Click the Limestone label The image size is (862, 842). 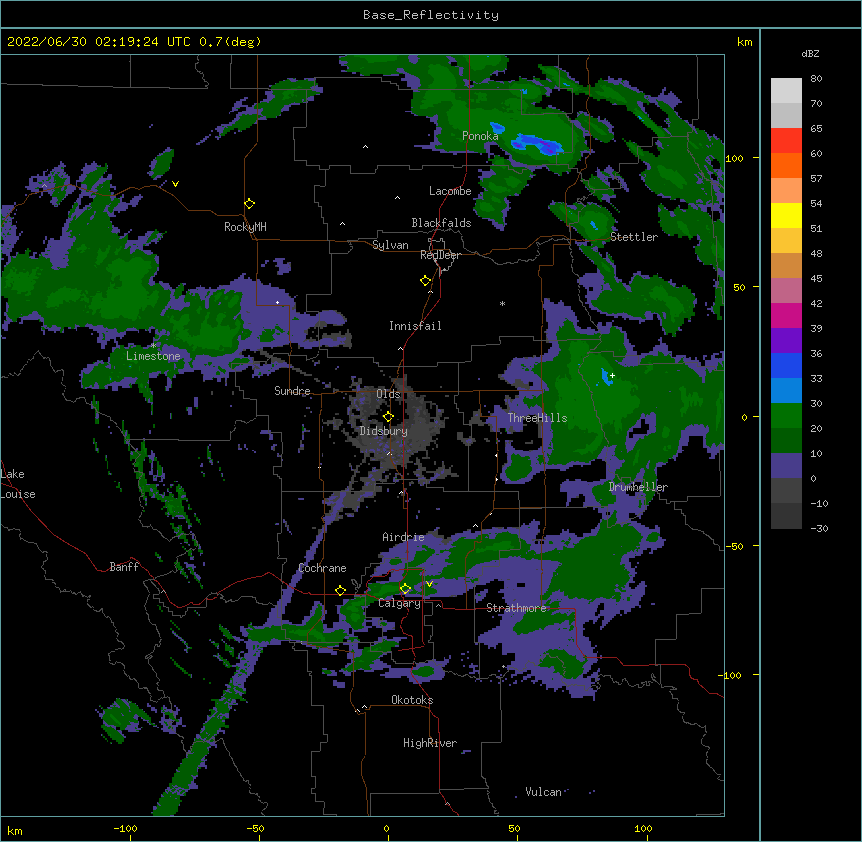coord(153,356)
